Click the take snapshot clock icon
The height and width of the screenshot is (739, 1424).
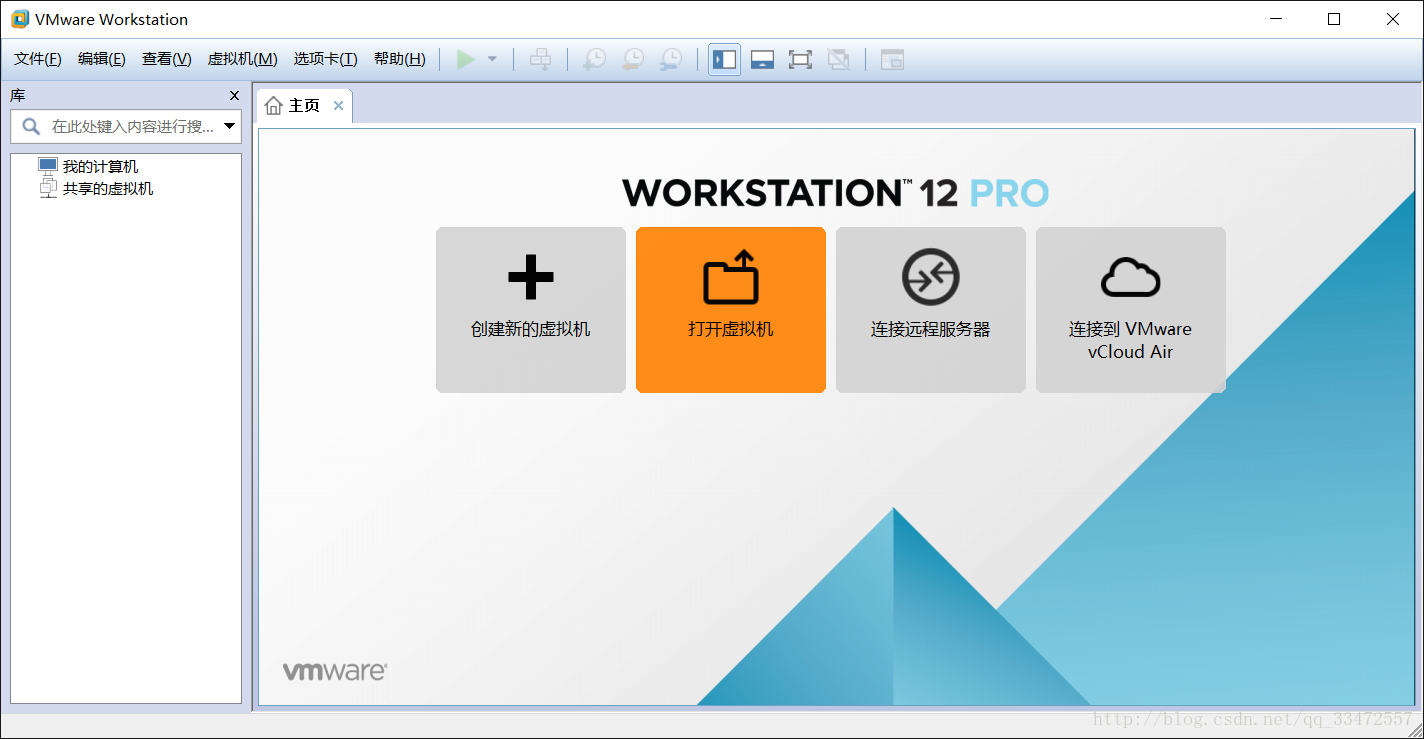(x=594, y=59)
